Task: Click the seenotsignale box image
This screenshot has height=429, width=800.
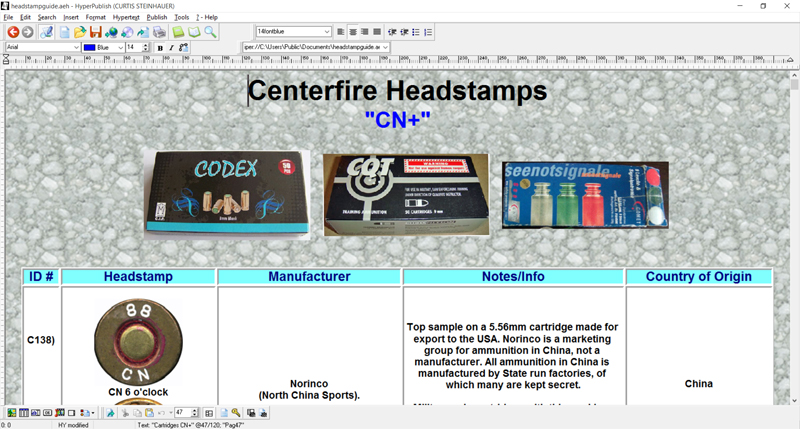Action: (x=585, y=195)
